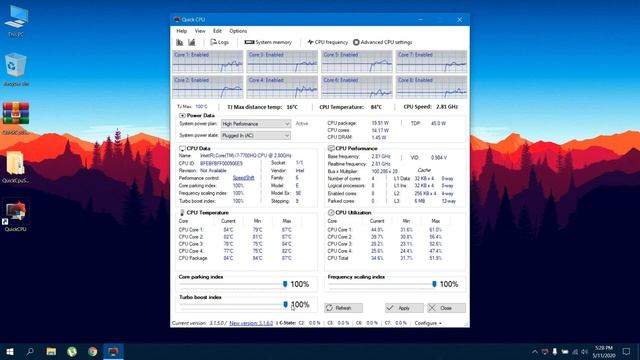
Task: Click the Apply button
Action: click(404, 308)
